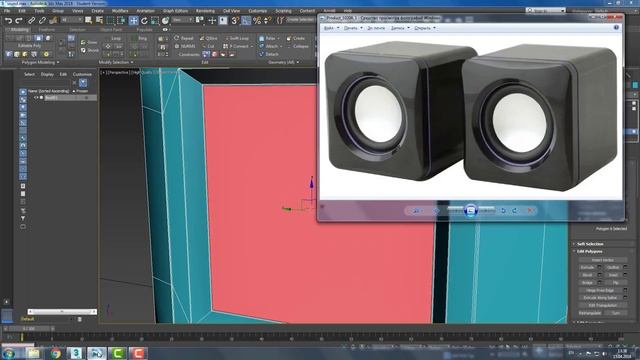Open help in the photo viewer window

pyautogui.click(x=616, y=28)
